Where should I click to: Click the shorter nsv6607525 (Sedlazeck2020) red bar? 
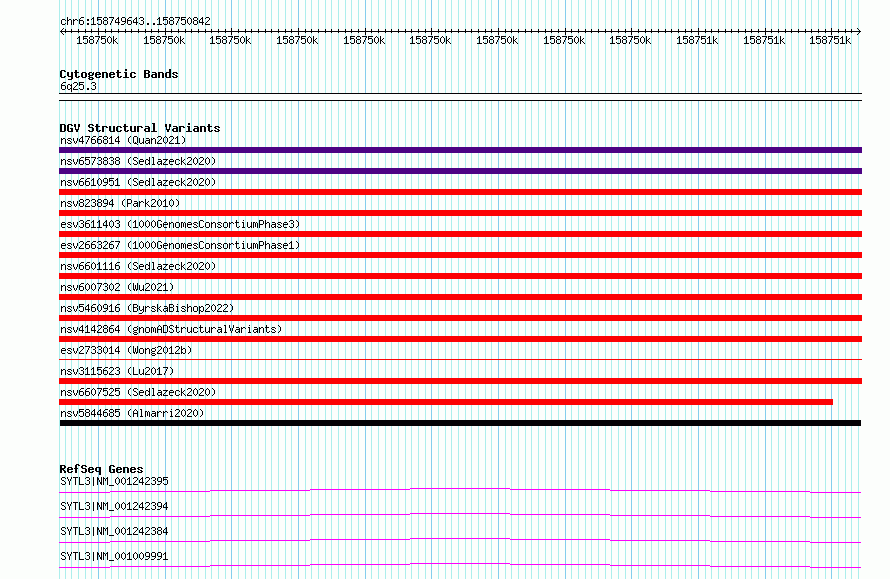tap(446, 402)
